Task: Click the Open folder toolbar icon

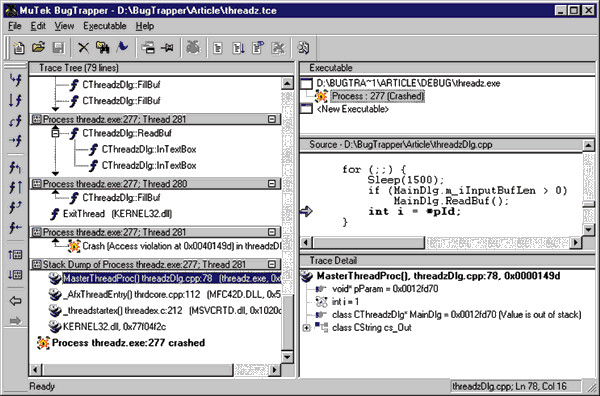Action: pyautogui.click(x=38, y=48)
